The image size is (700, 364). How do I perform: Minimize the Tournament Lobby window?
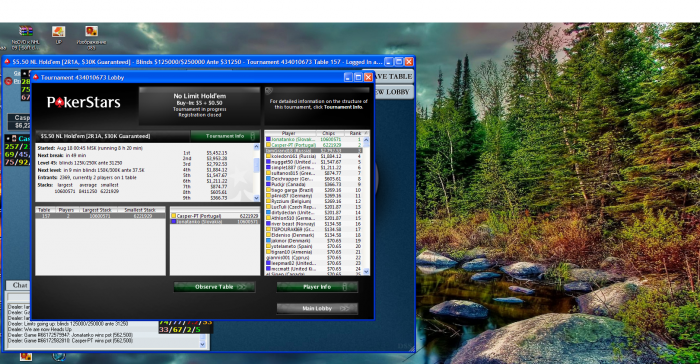348,77
